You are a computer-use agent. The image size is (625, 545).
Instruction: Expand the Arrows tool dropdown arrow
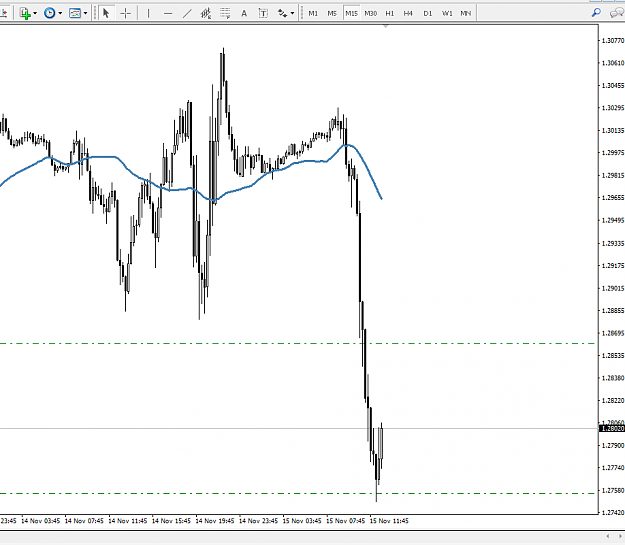pyautogui.click(x=293, y=13)
